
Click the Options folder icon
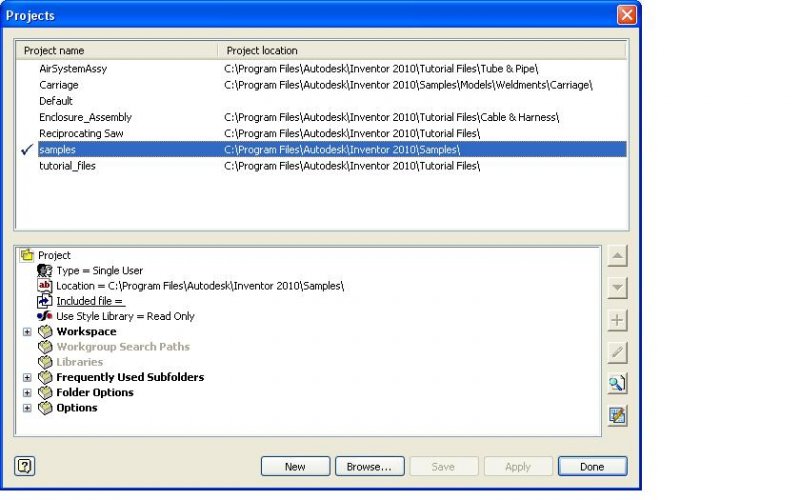[45, 408]
